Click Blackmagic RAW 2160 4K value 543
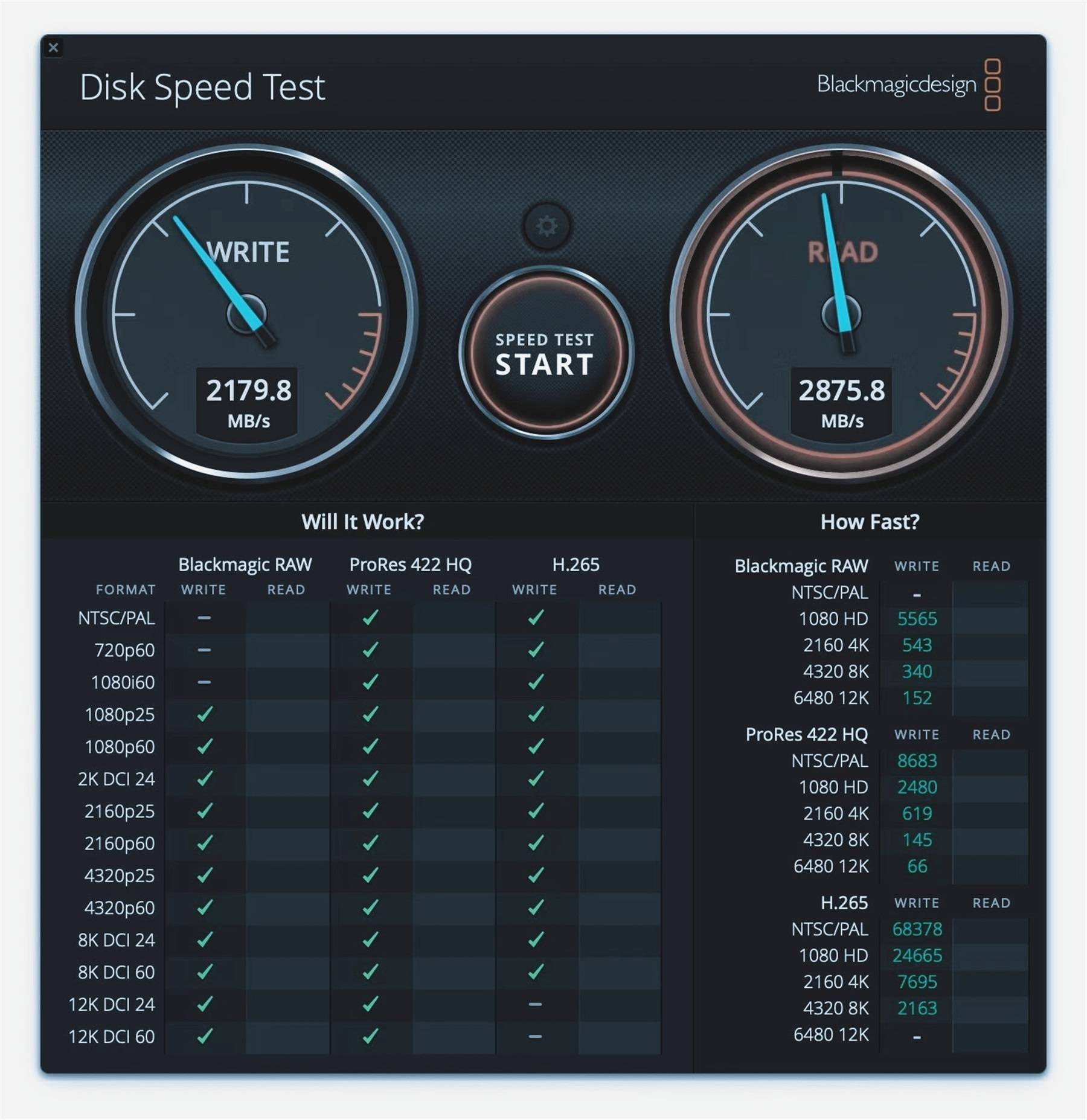The width and height of the screenshot is (1087, 1120). click(x=917, y=645)
